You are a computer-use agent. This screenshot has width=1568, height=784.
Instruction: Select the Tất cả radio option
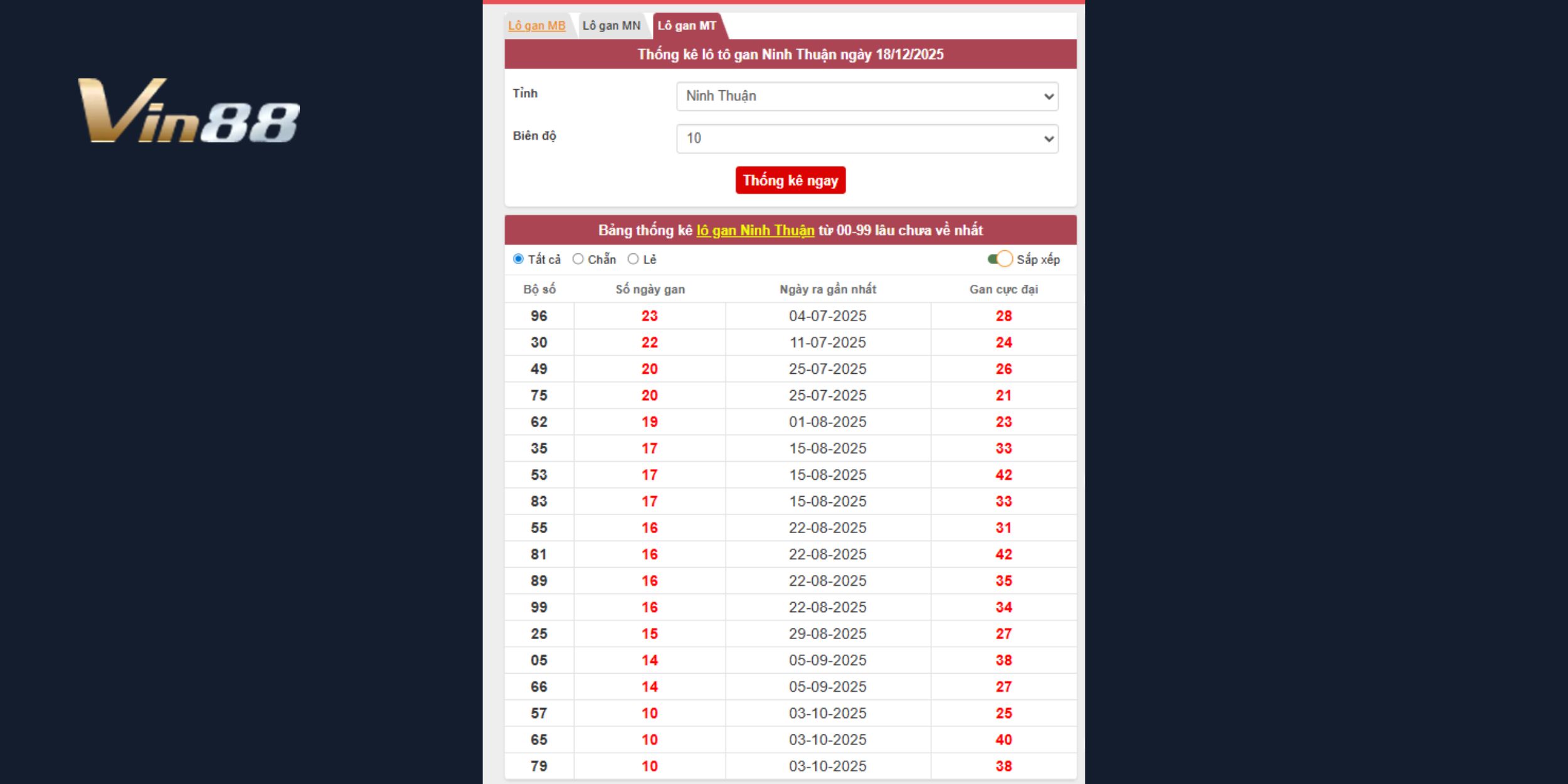point(518,259)
